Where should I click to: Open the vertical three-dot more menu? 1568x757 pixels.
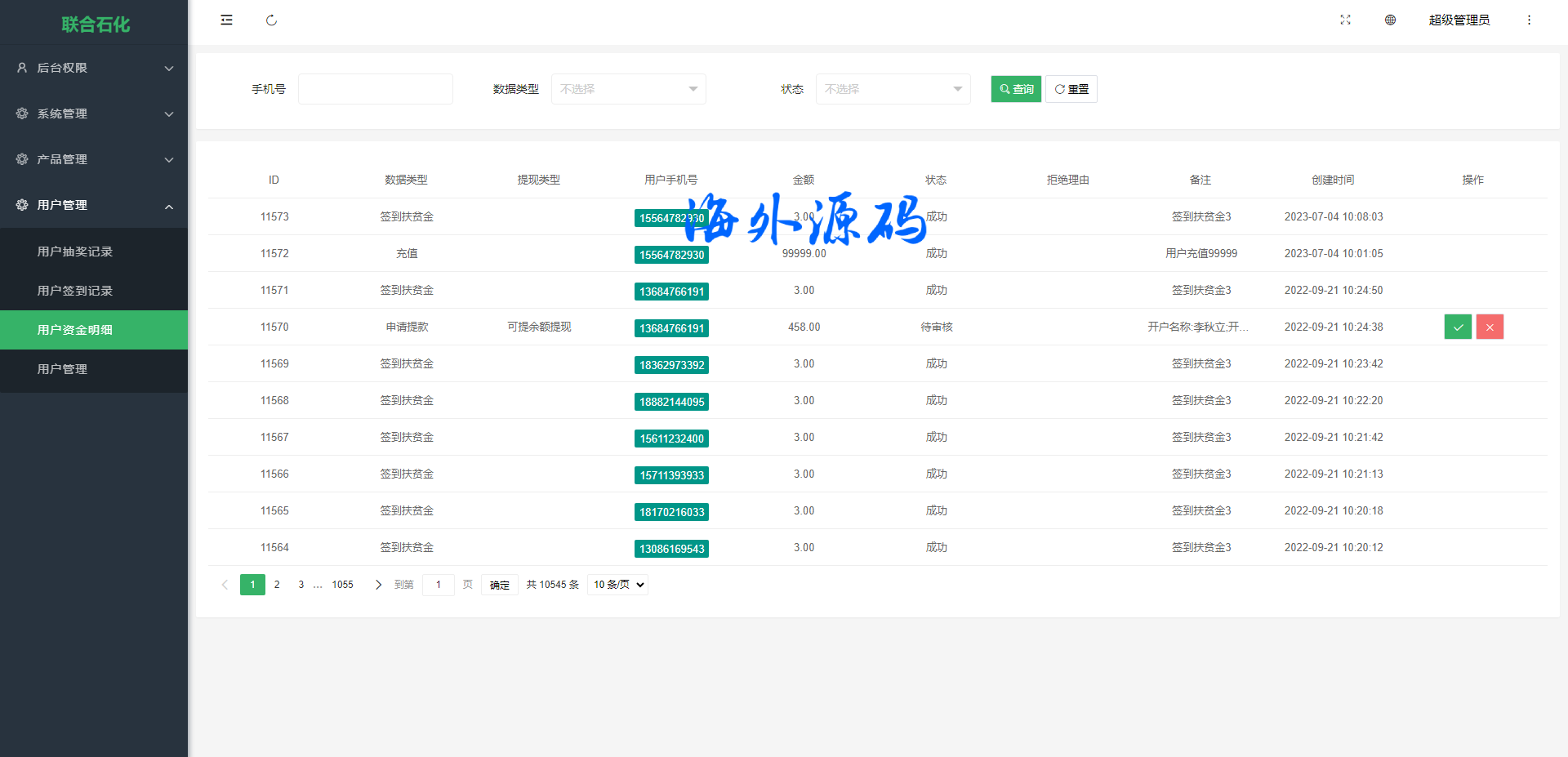pyautogui.click(x=1529, y=20)
